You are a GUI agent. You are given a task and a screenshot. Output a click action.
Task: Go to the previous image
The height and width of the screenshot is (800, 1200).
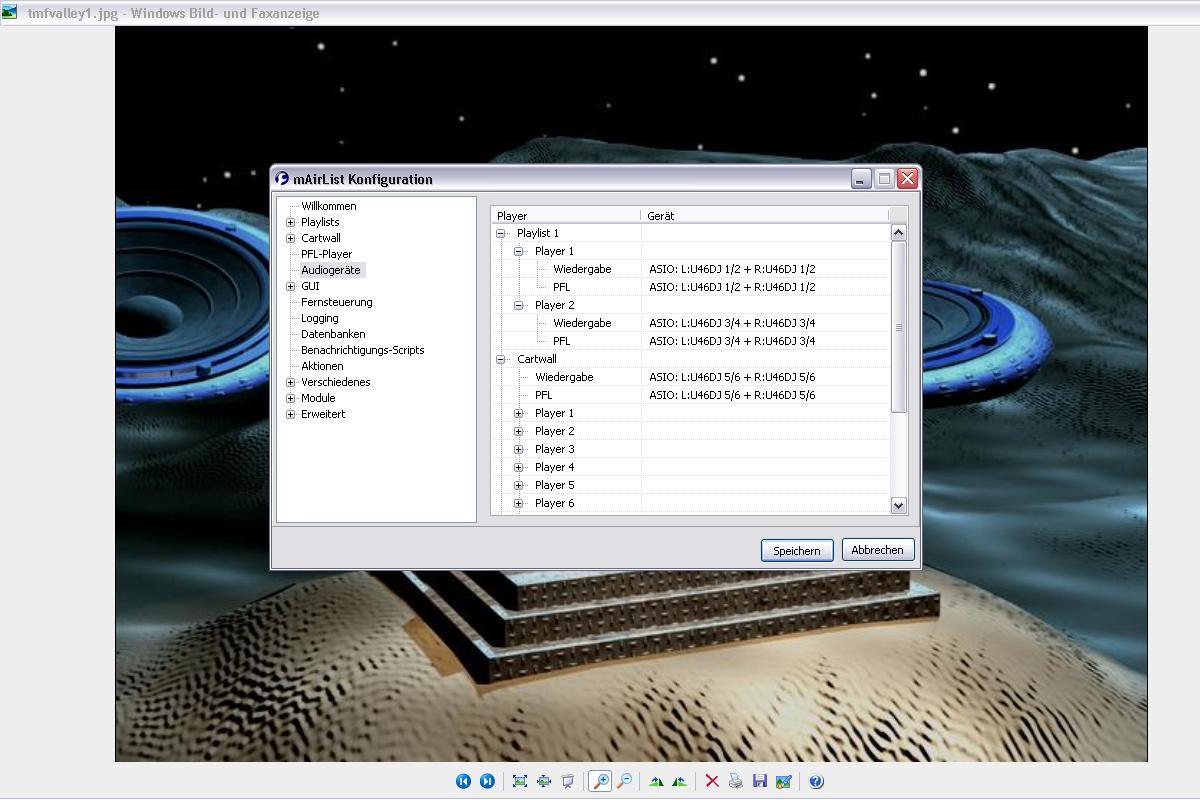pos(463,781)
